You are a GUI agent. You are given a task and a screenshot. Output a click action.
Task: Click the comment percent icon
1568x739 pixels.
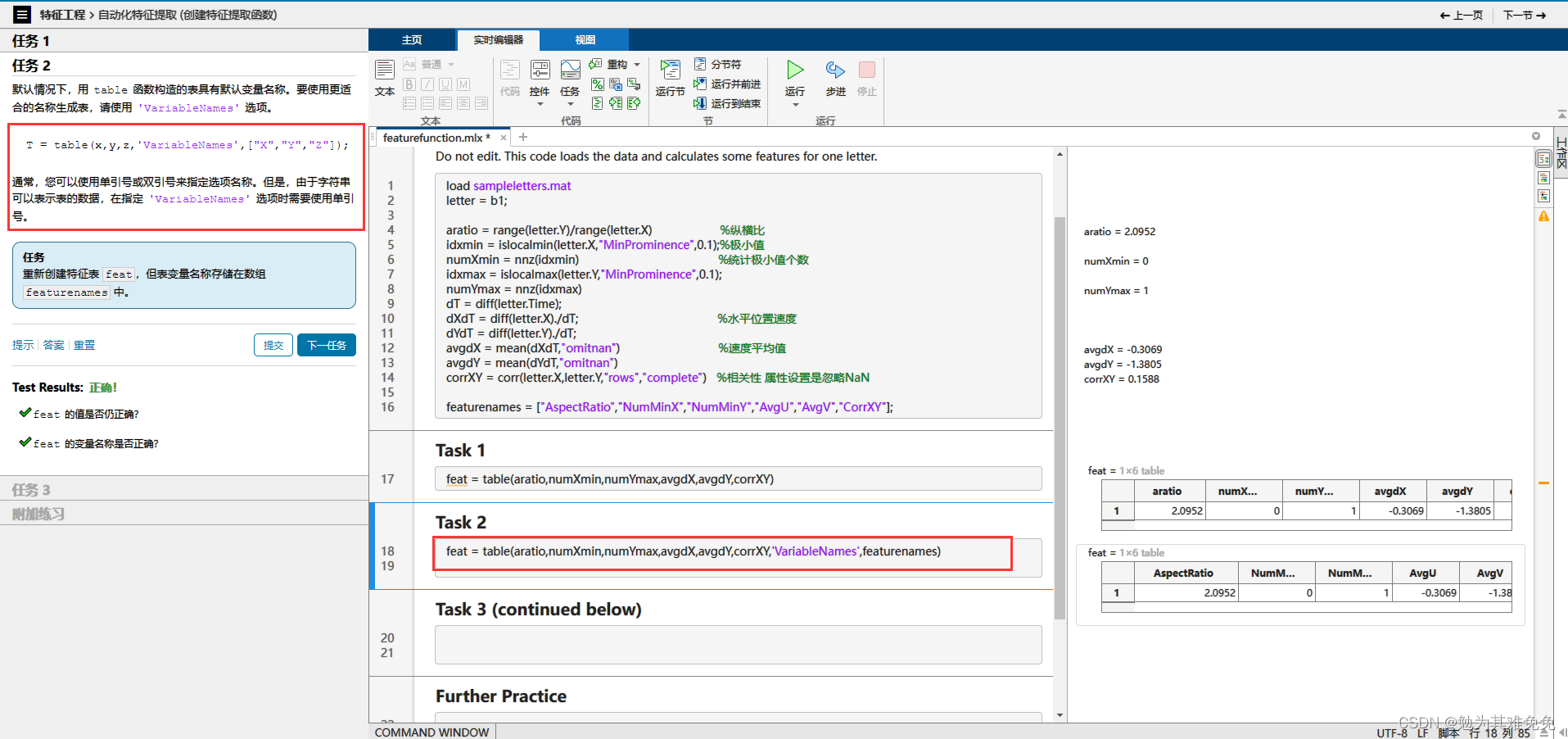click(598, 84)
